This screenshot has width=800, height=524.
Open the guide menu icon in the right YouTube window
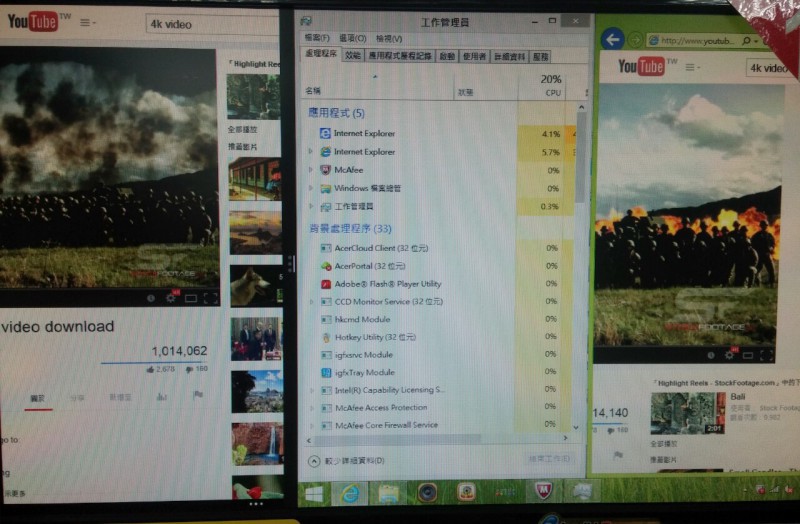click(692, 67)
